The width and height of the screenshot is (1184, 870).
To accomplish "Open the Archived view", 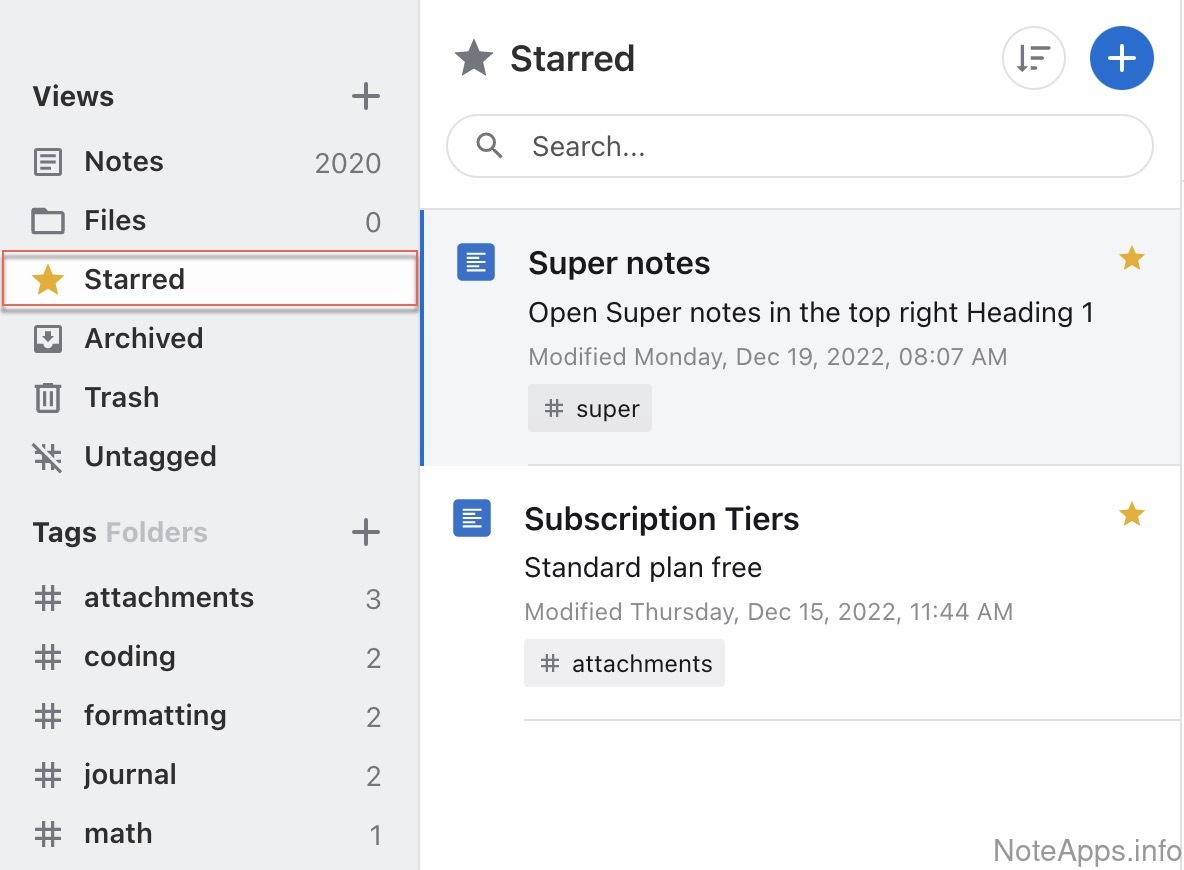I will (x=143, y=339).
